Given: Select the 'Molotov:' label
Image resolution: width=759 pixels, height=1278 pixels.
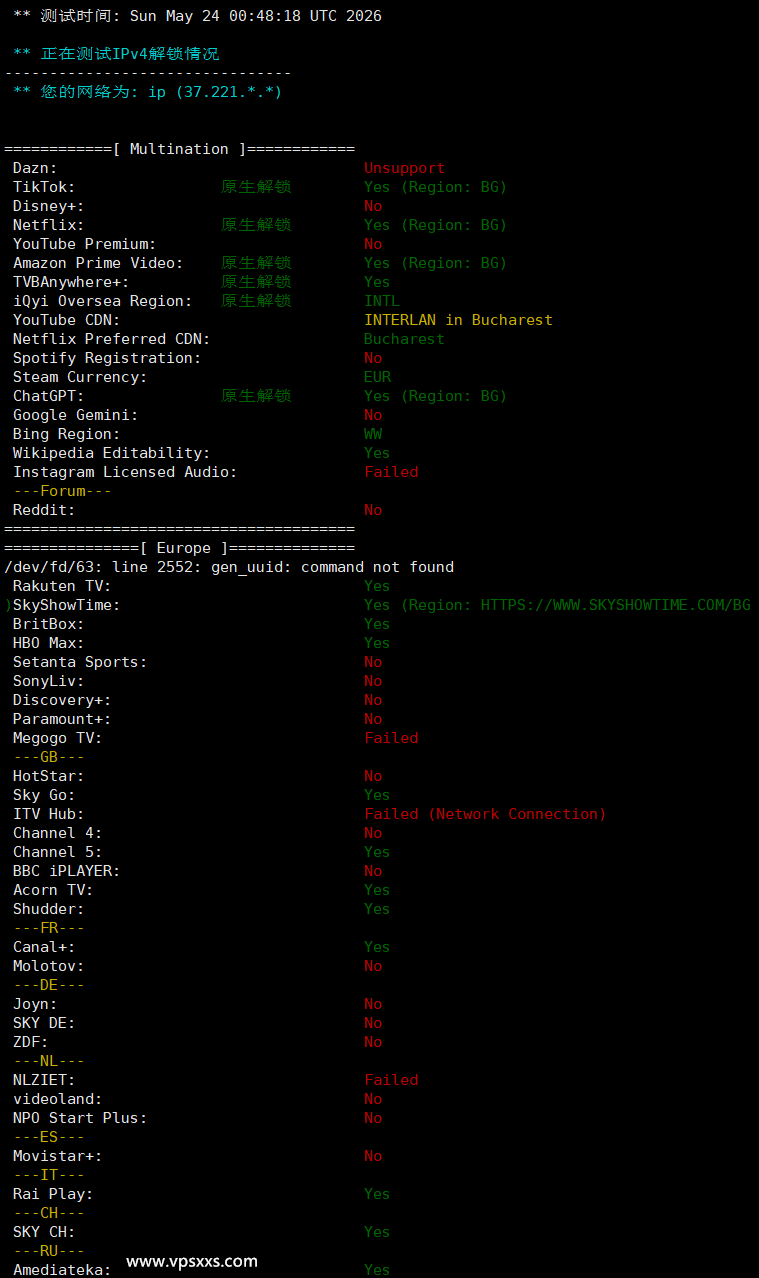Looking at the screenshot, I should (49, 966).
